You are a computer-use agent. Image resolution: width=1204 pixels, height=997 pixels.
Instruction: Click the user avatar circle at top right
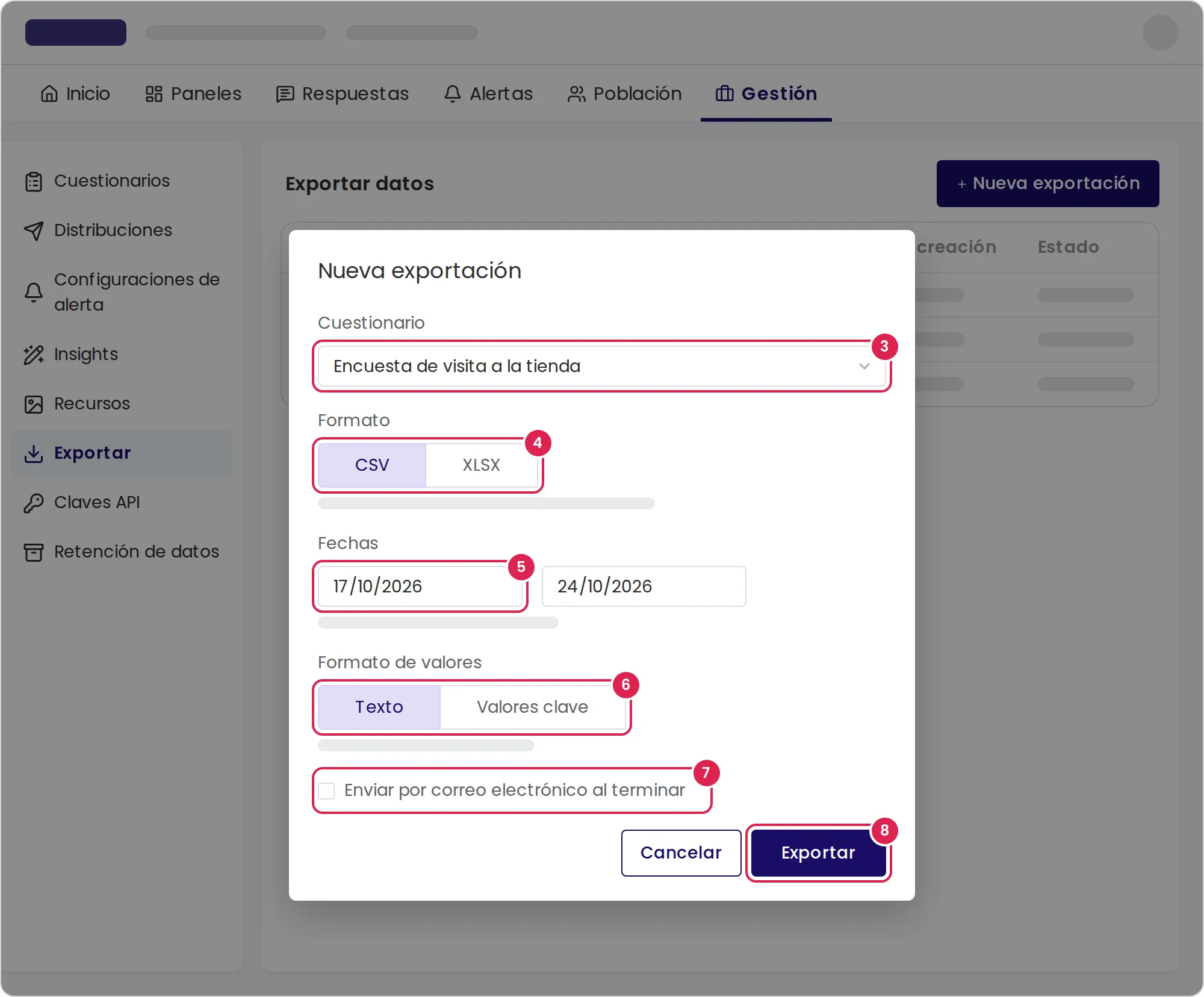[x=1160, y=33]
